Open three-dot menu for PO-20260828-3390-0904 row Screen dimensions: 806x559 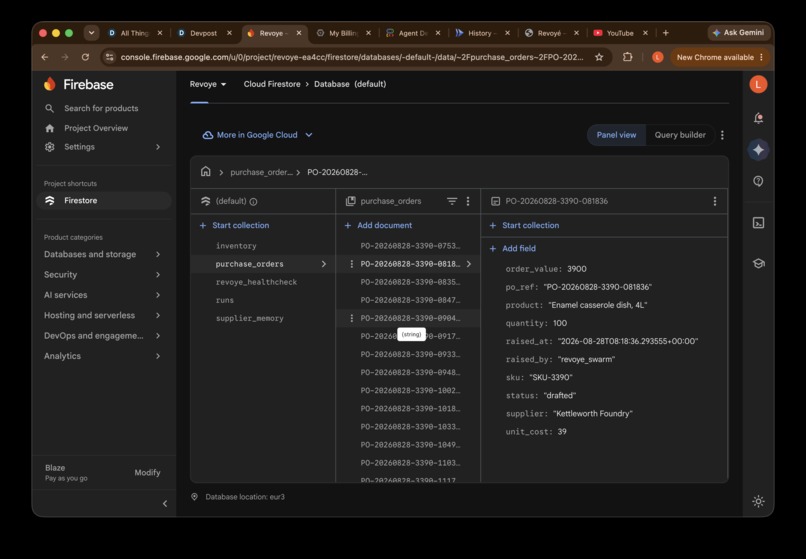click(352, 318)
